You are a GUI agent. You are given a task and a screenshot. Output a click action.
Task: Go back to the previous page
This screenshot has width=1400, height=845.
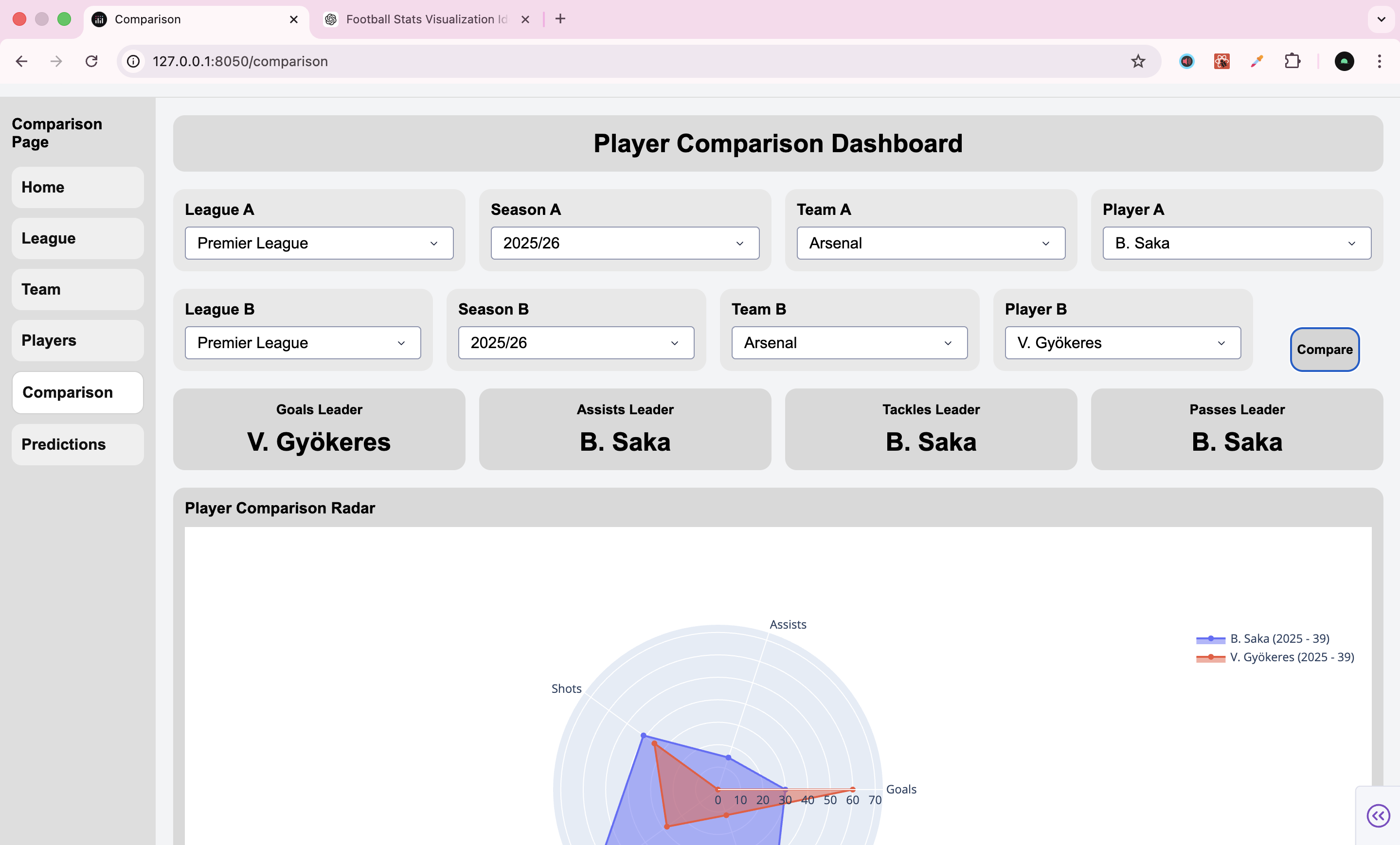tap(21, 61)
